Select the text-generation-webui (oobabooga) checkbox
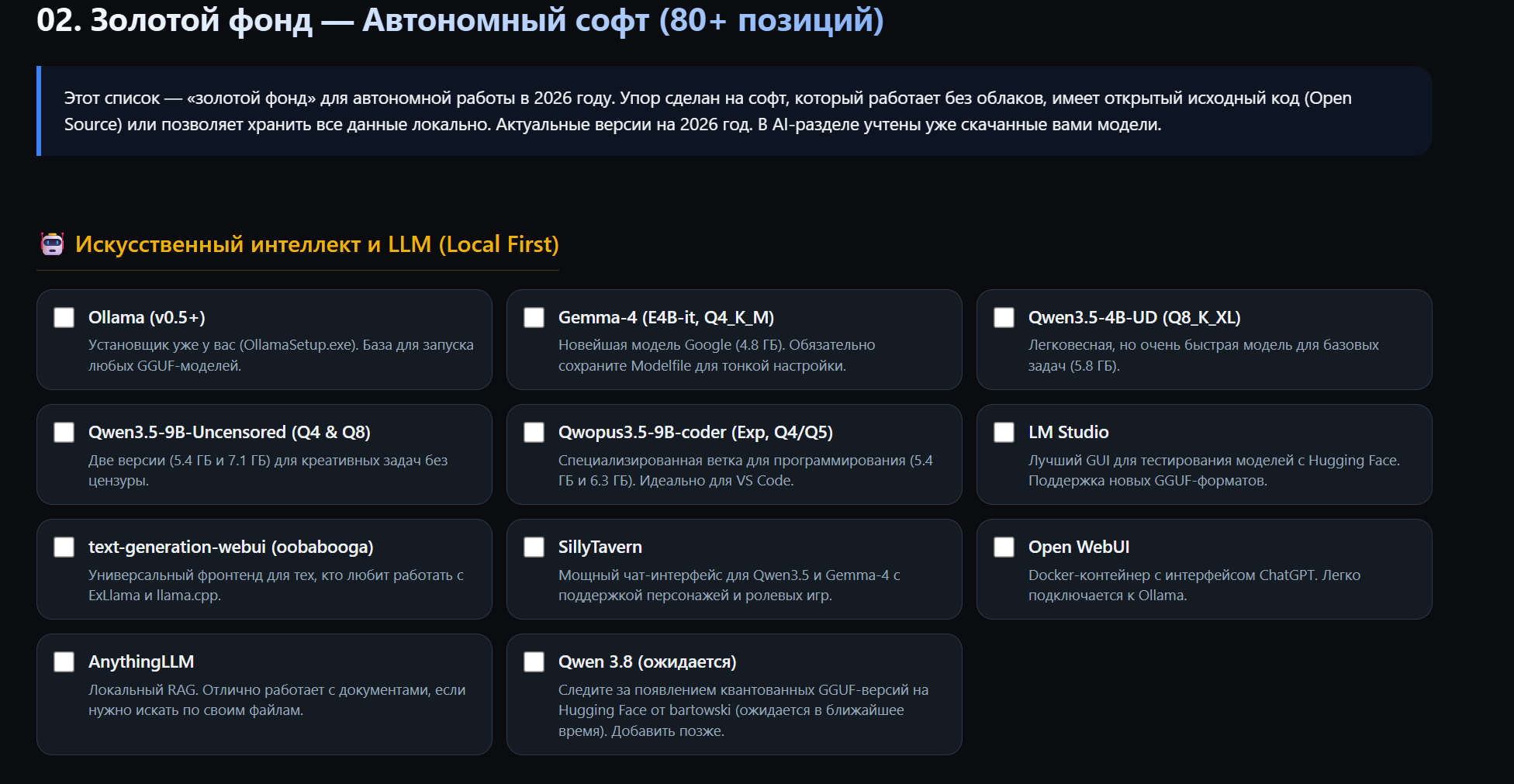 tap(64, 547)
